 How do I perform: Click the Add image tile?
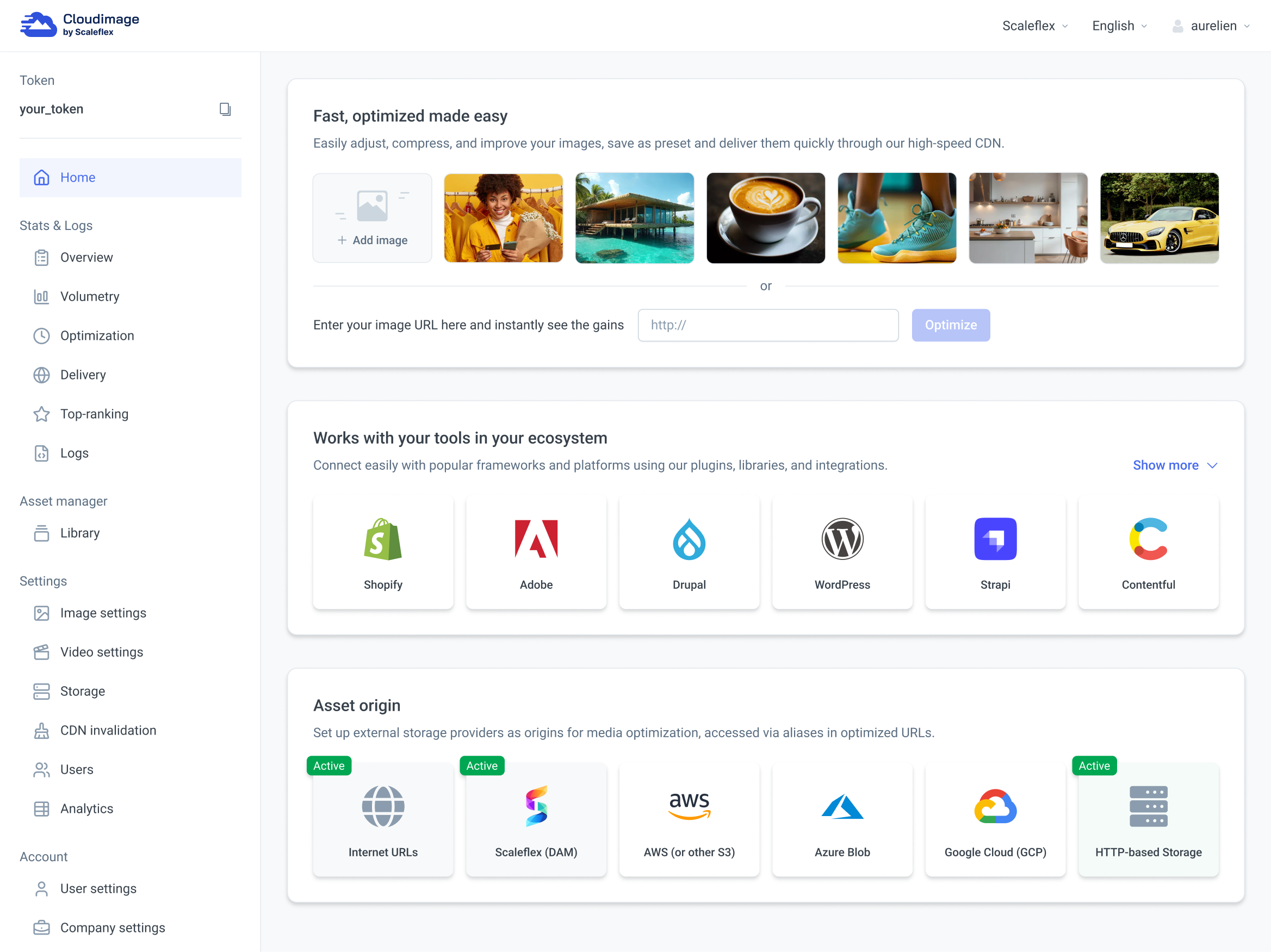click(372, 219)
